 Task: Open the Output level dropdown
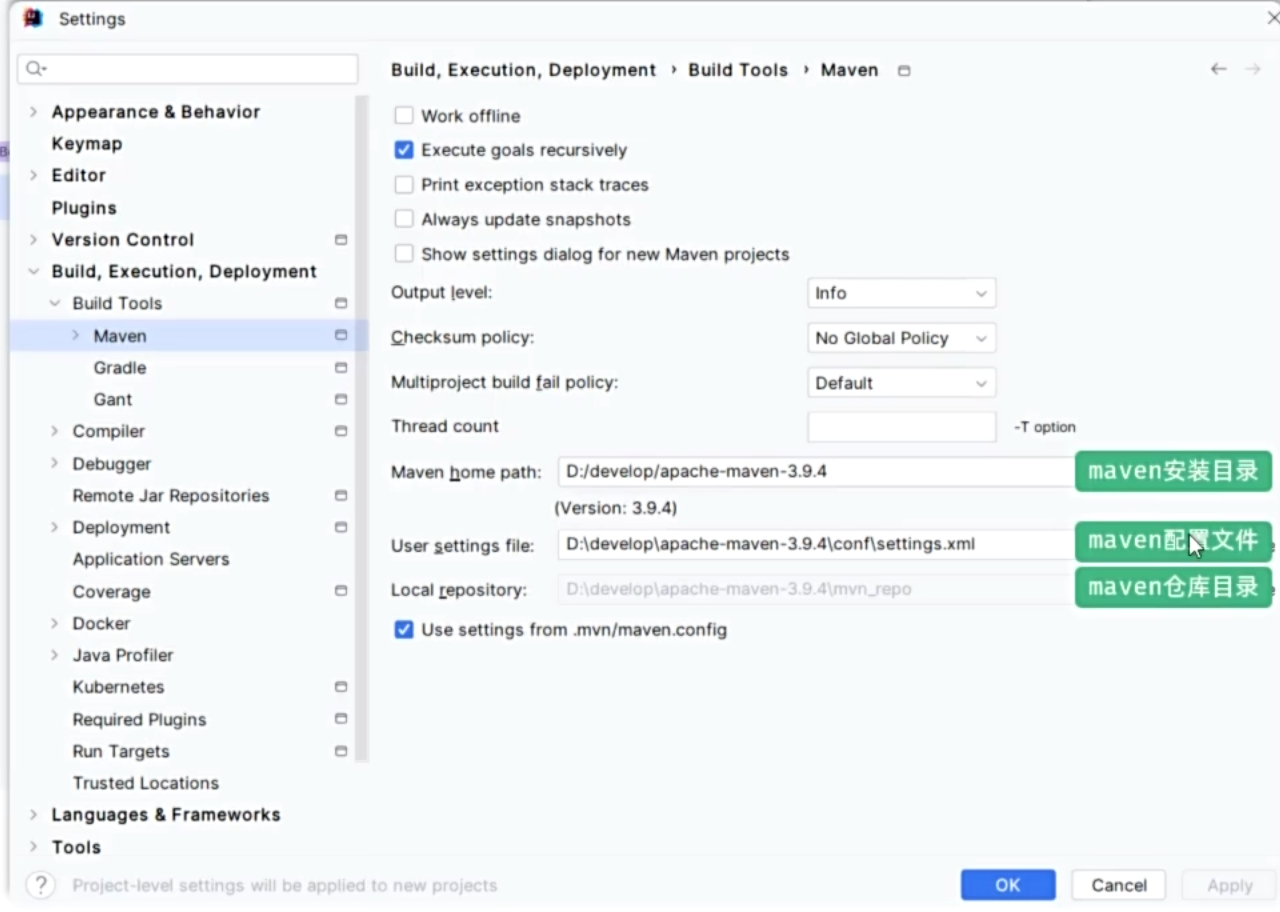point(900,293)
